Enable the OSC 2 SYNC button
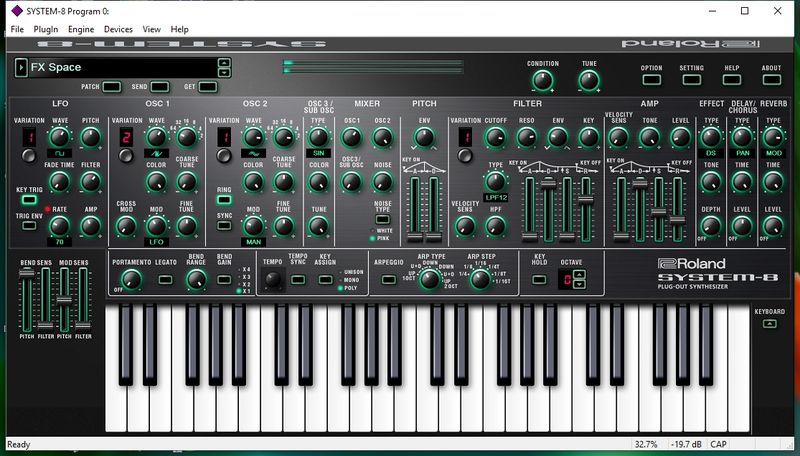Screen dimensions: 800x456 pyautogui.click(x=224, y=225)
